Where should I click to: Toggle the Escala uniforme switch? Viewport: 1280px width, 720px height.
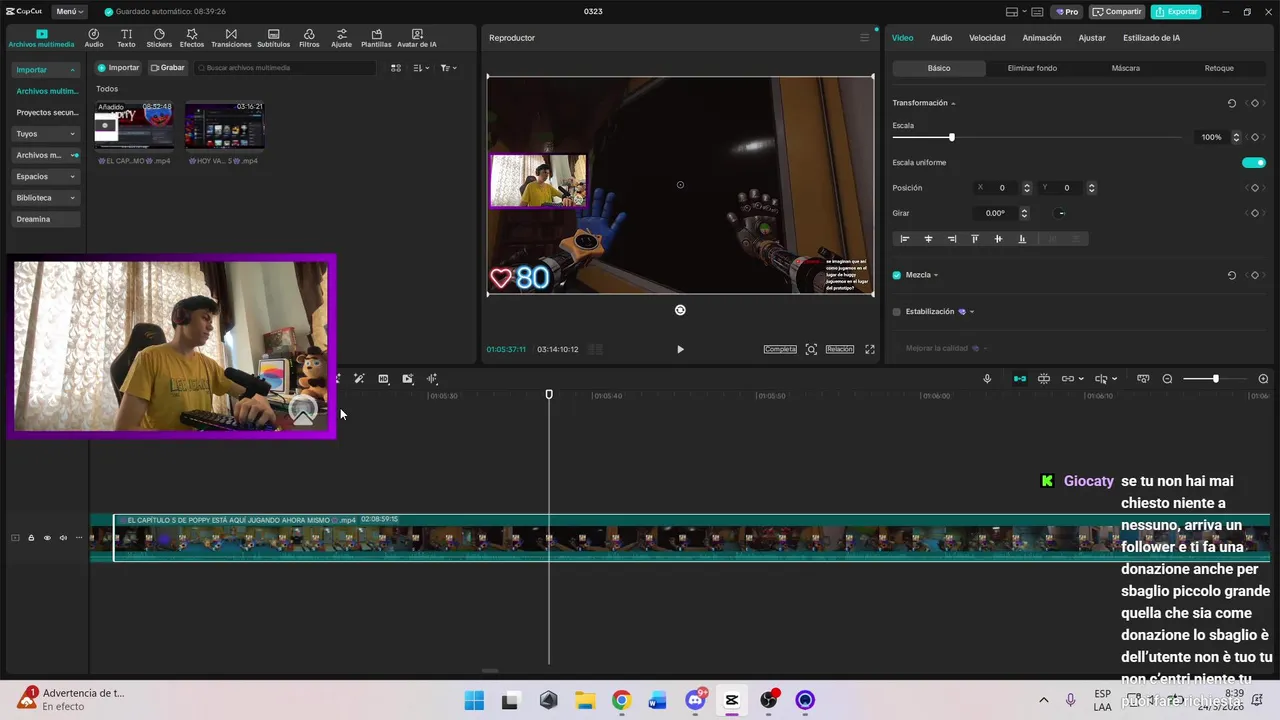point(1254,162)
